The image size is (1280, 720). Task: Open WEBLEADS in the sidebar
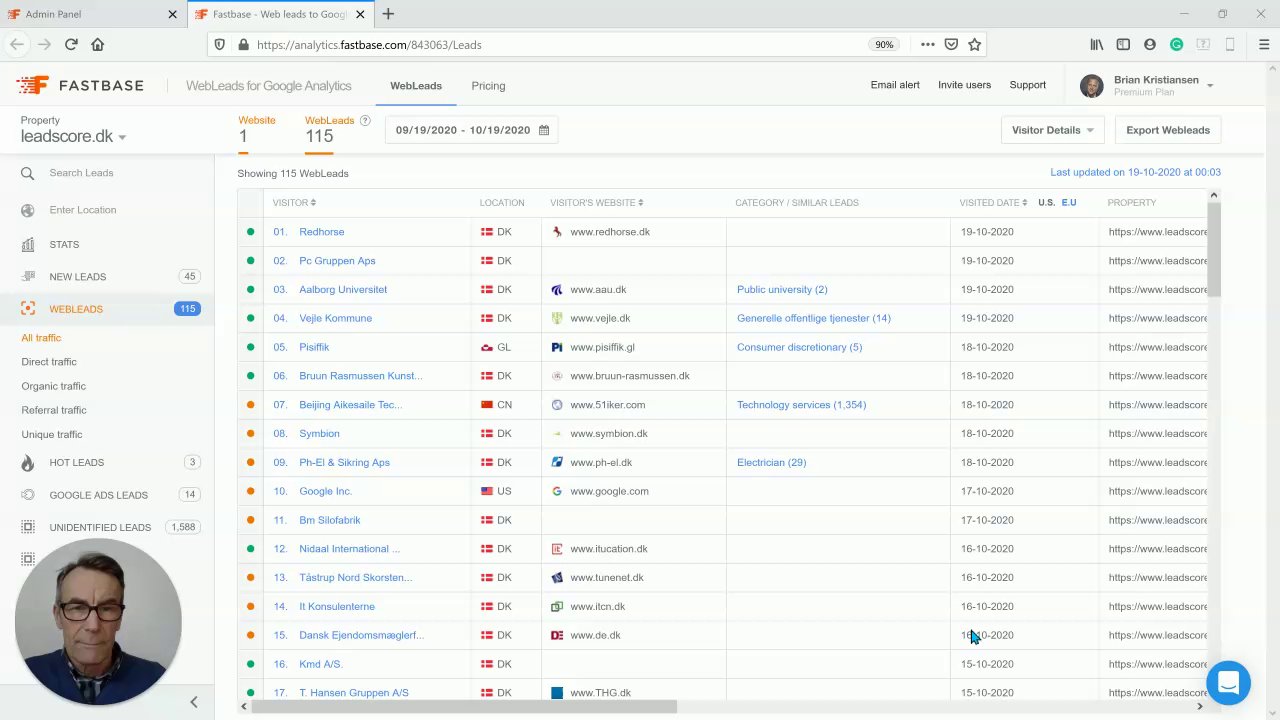click(x=76, y=309)
